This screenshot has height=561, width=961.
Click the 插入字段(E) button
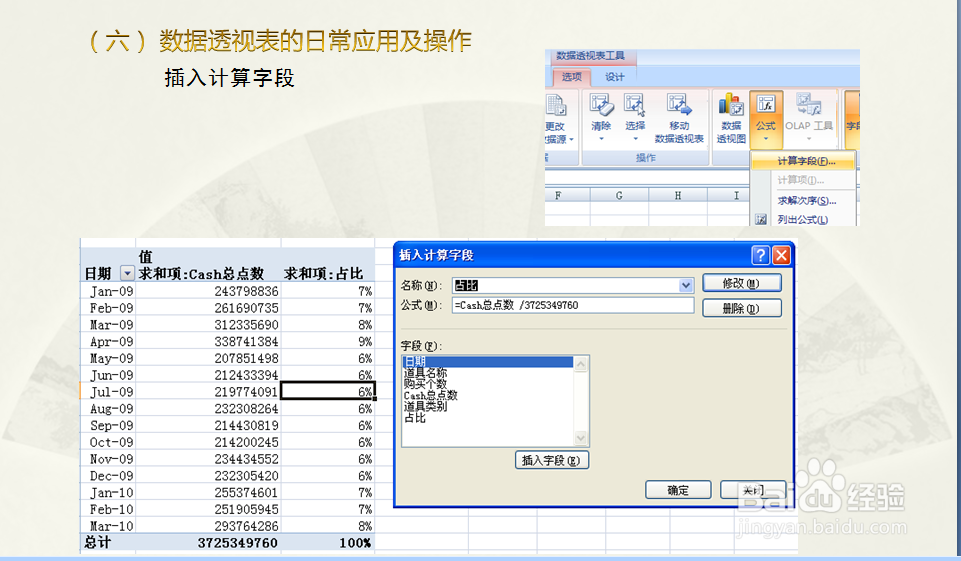click(x=552, y=460)
